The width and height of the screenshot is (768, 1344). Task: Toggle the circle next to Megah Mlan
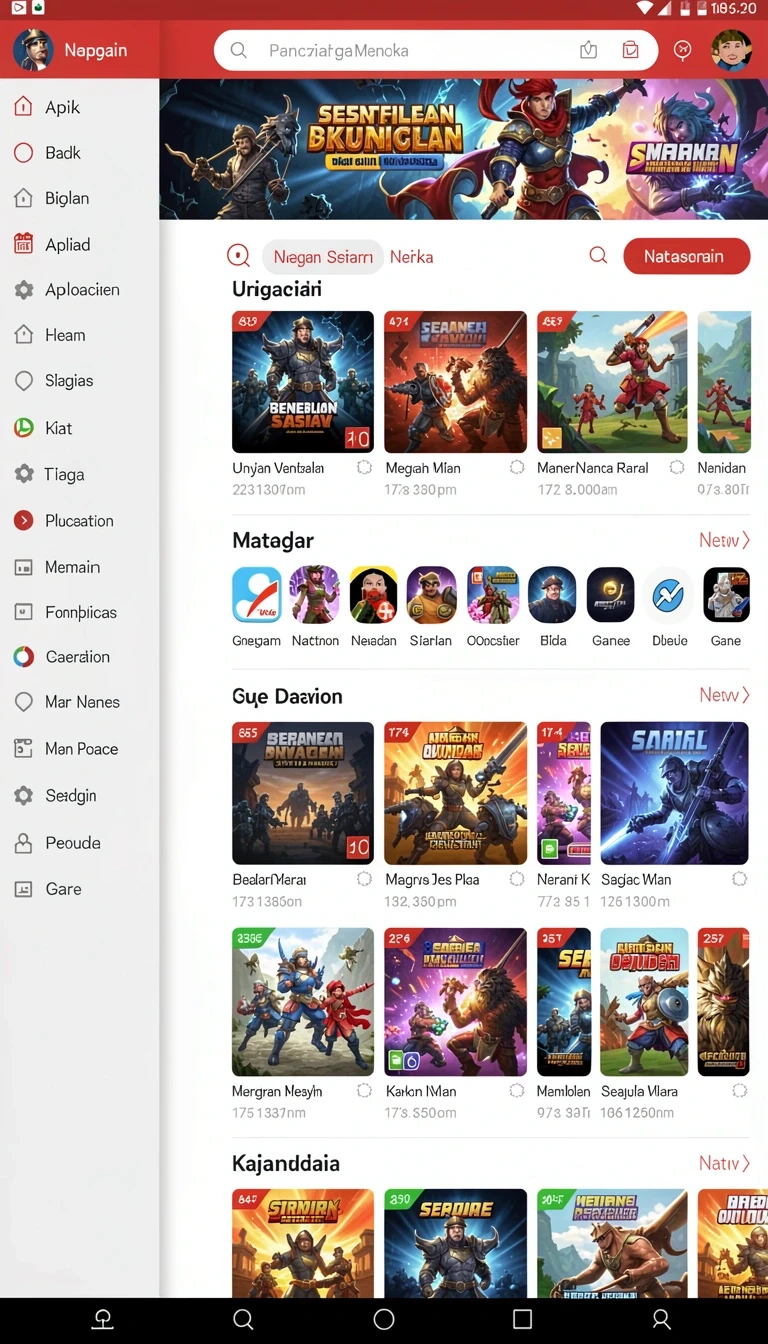tap(517, 467)
